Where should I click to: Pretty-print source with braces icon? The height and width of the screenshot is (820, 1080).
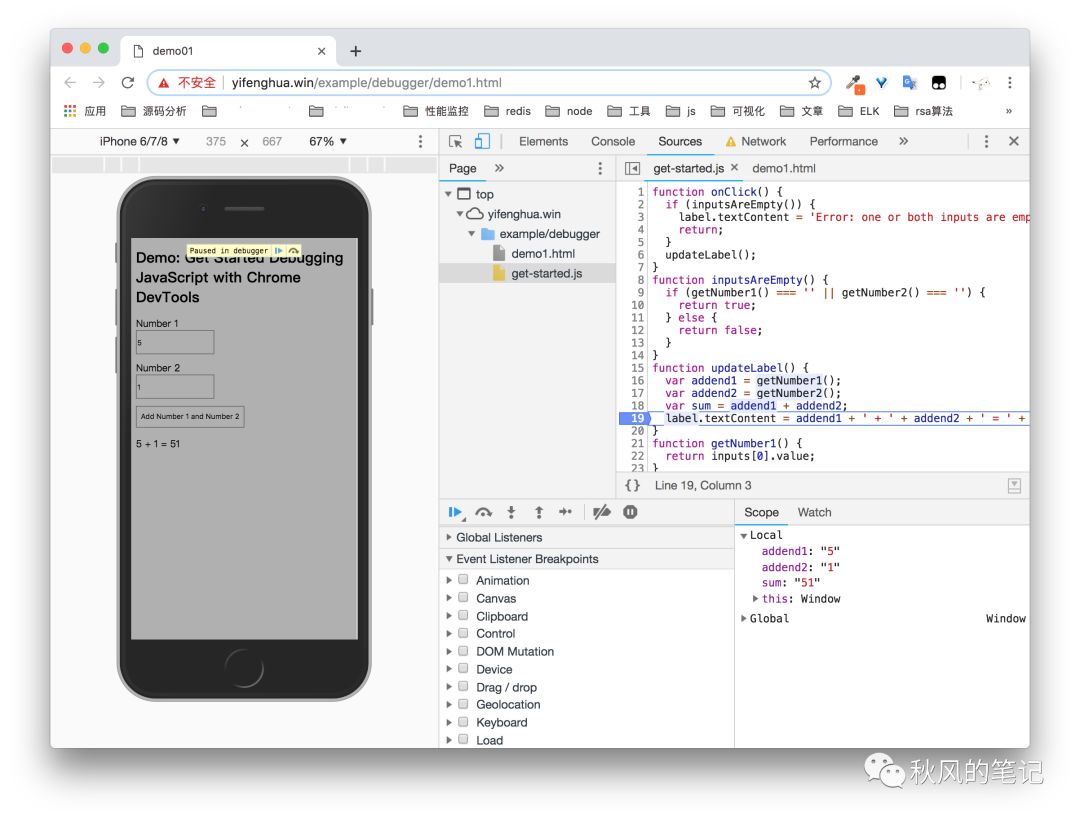632,485
